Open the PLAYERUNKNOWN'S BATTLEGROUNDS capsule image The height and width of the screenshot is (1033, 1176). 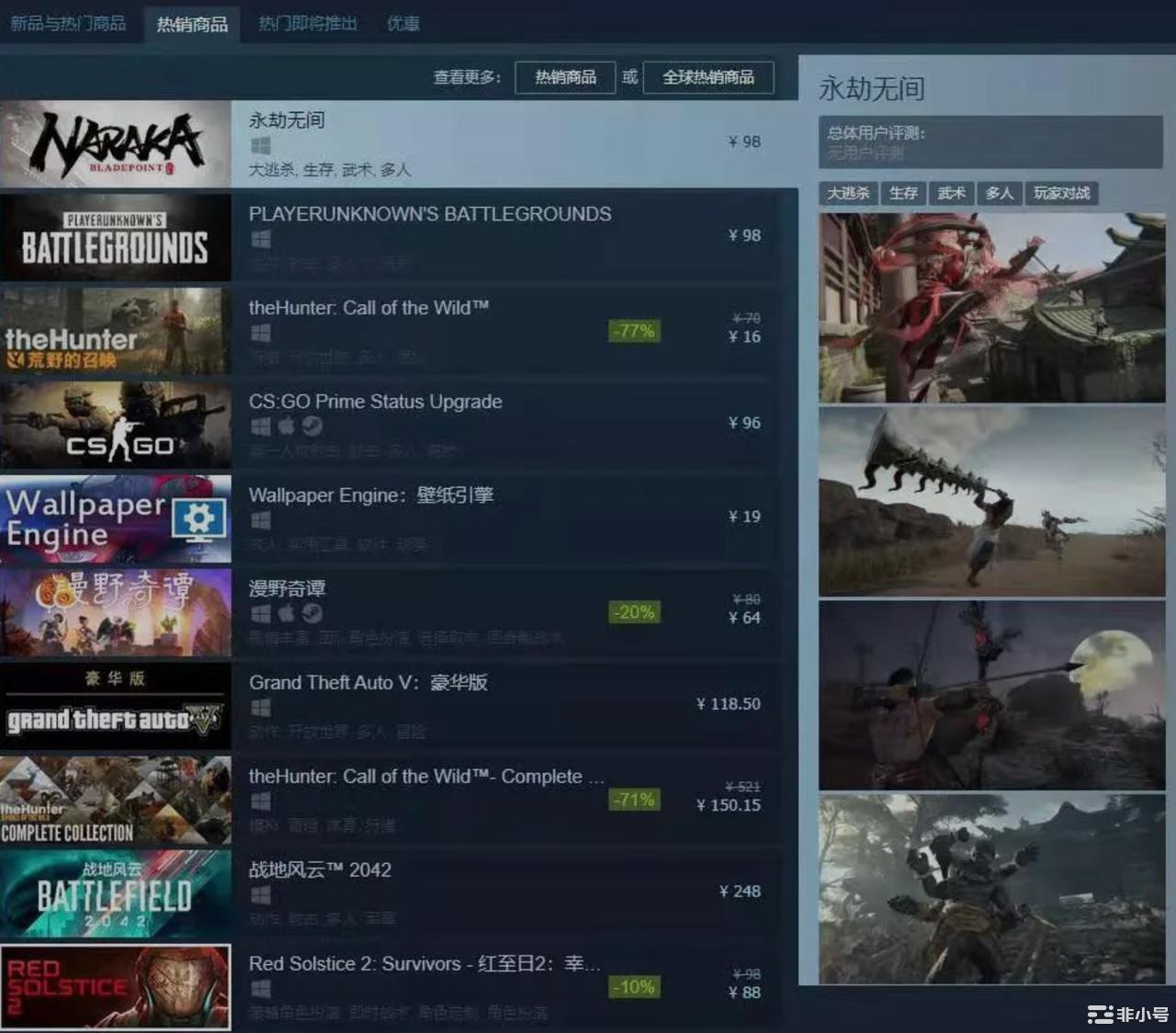pyautogui.click(x=116, y=237)
